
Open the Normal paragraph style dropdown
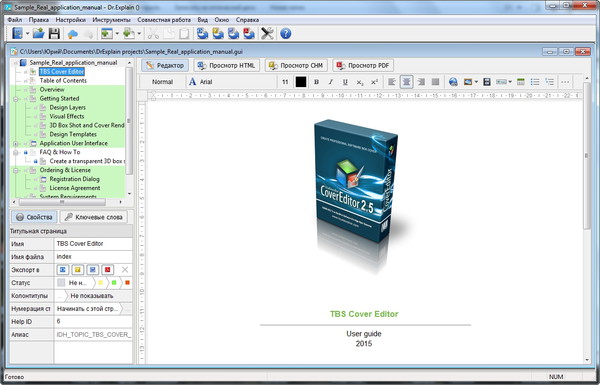click(162, 82)
